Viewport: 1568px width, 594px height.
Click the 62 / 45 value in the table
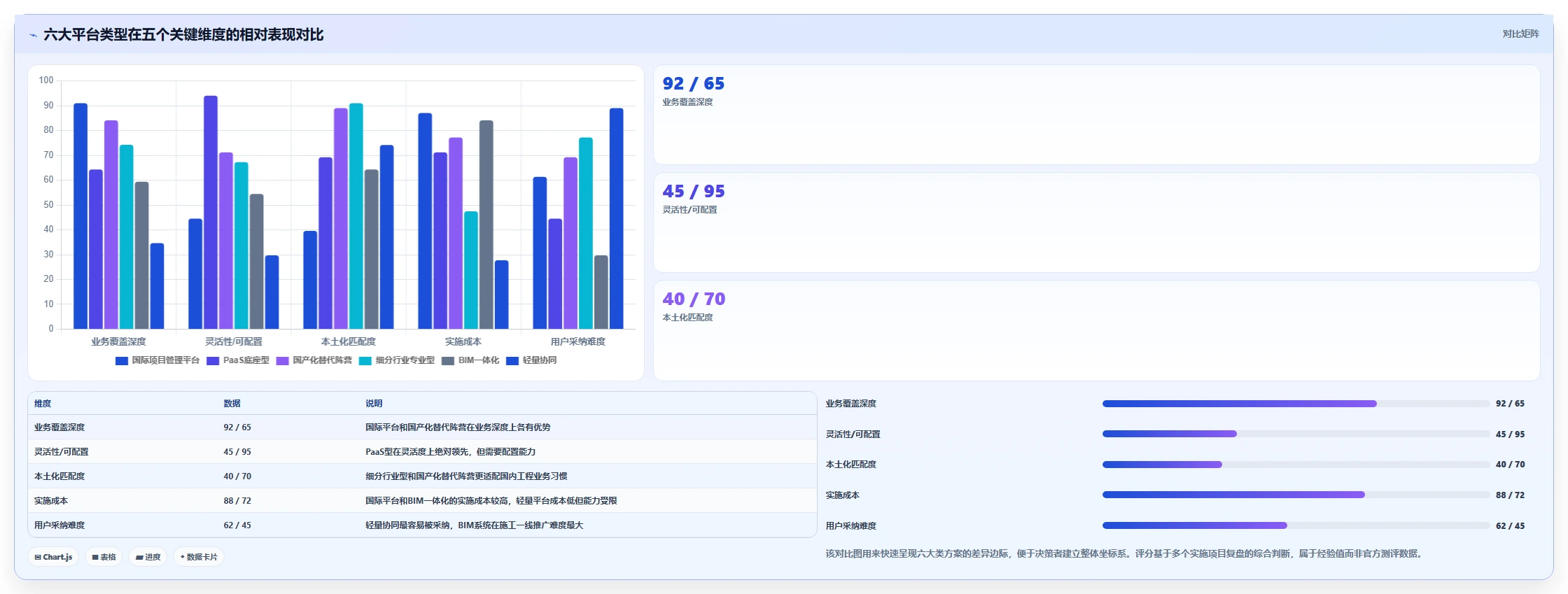click(237, 525)
